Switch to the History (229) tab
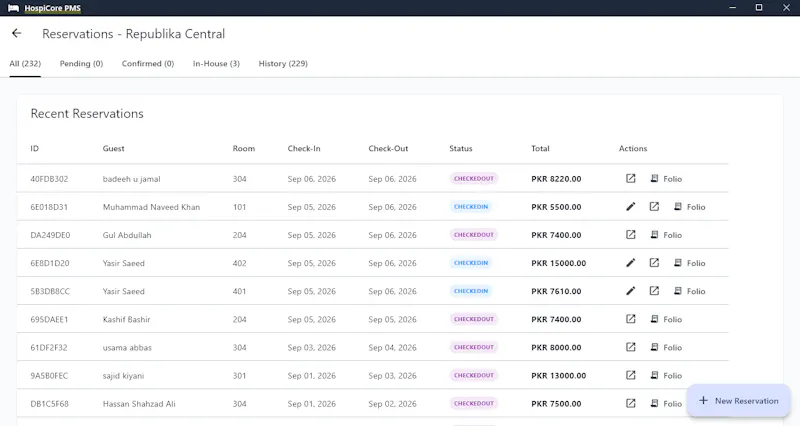The image size is (800, 426). 283,64
